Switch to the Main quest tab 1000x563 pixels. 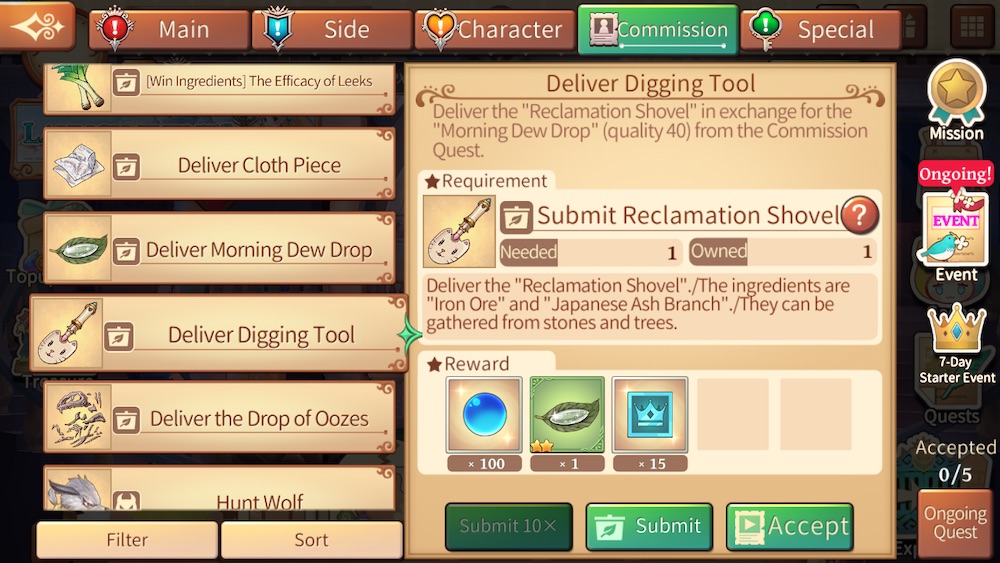pos(169,29)
